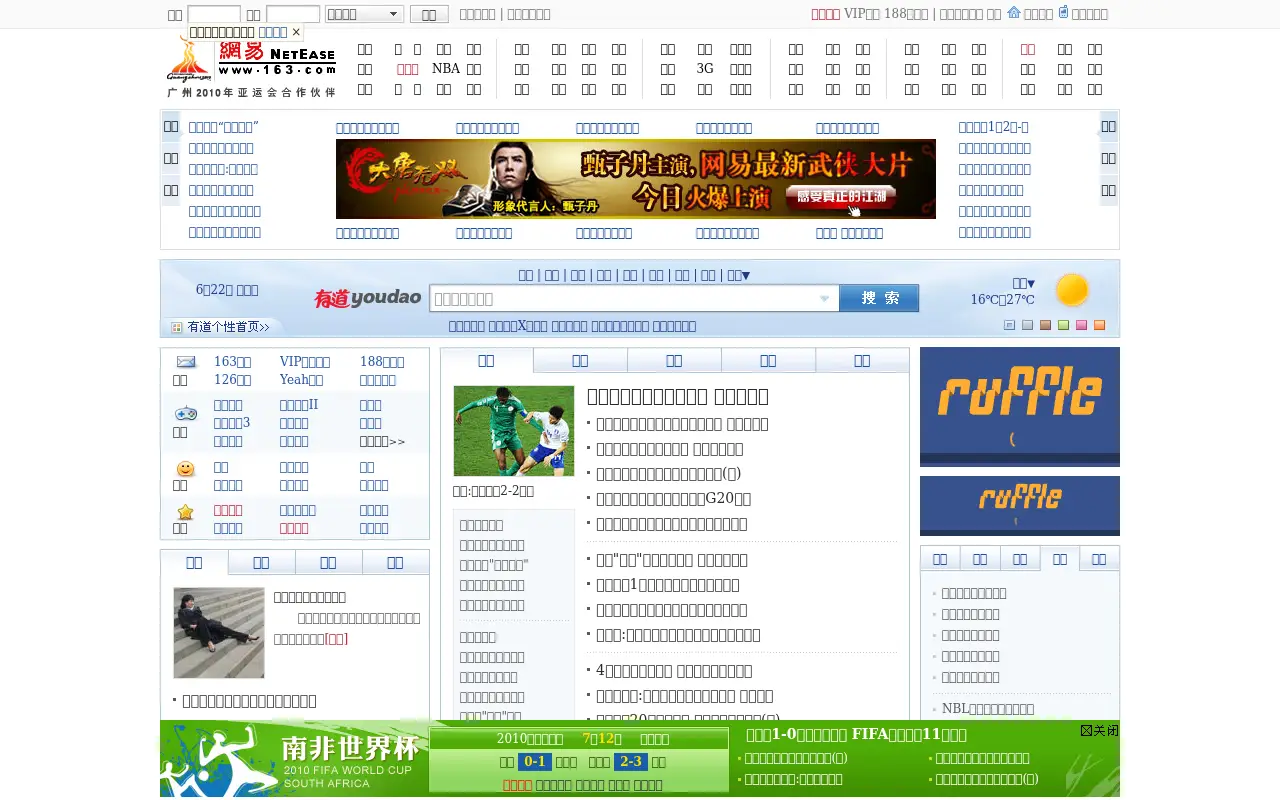The image size is (1280, 800).
Task: Open the NBA channel link
Action: pyautogui.click(x=446, y=69)
